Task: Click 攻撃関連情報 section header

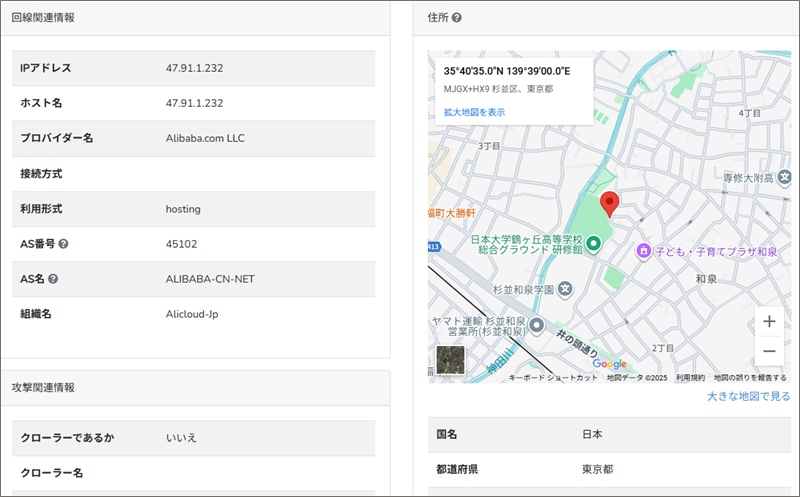Action: [x=43, y=388]
